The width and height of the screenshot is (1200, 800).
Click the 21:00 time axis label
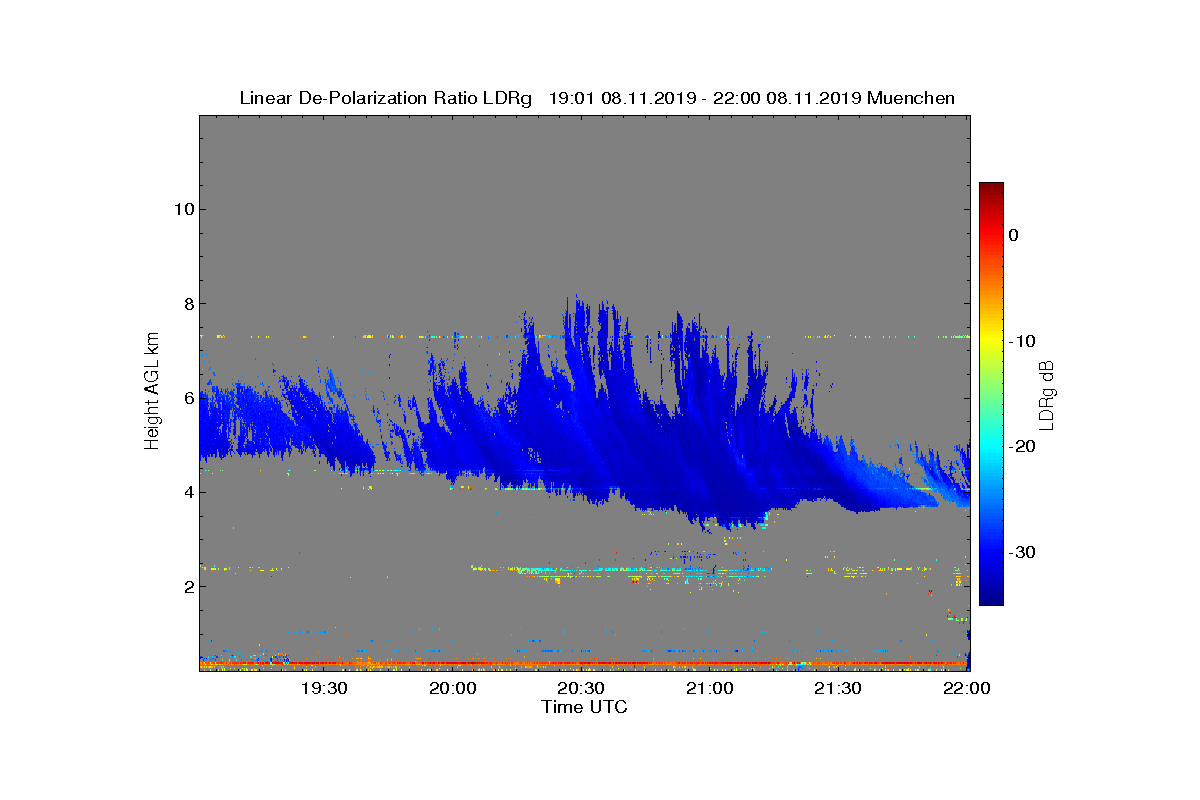pyautogui.click(x=710, y=688)
